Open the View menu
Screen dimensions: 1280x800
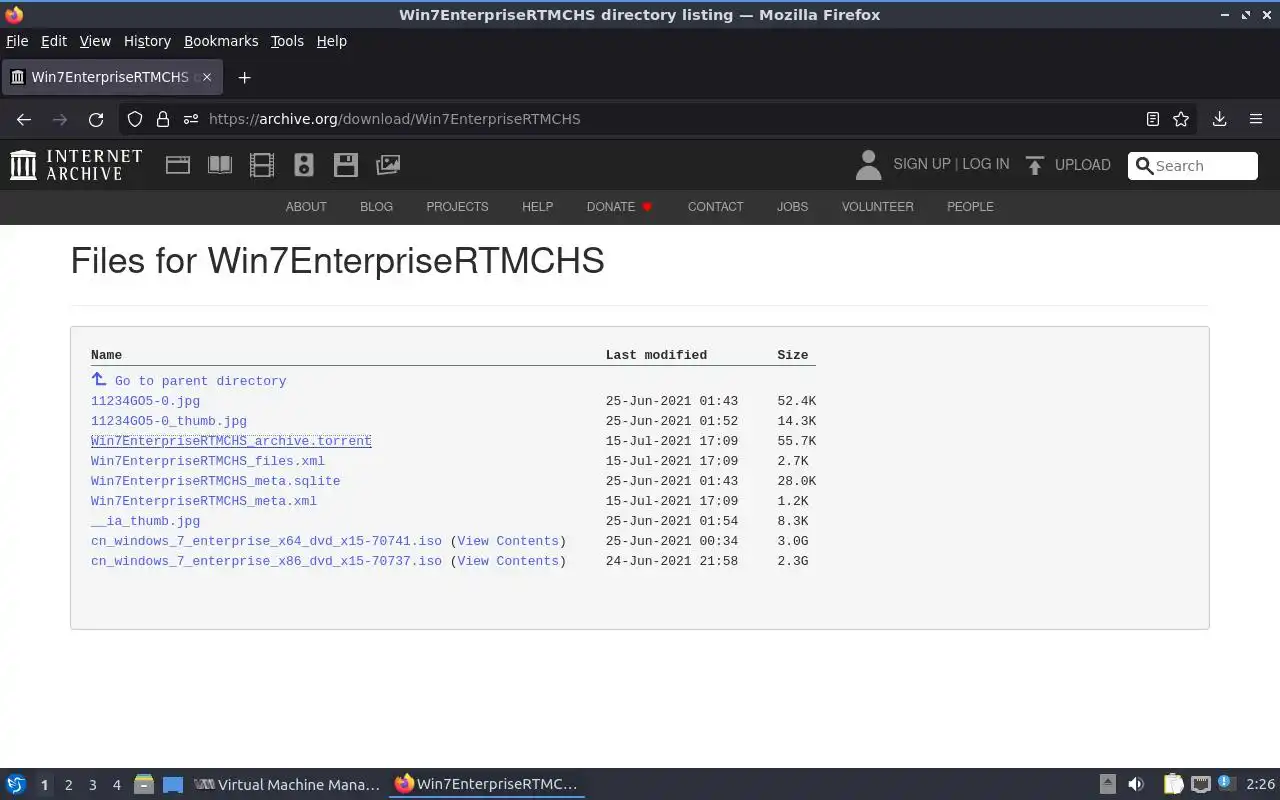point(95,41)
